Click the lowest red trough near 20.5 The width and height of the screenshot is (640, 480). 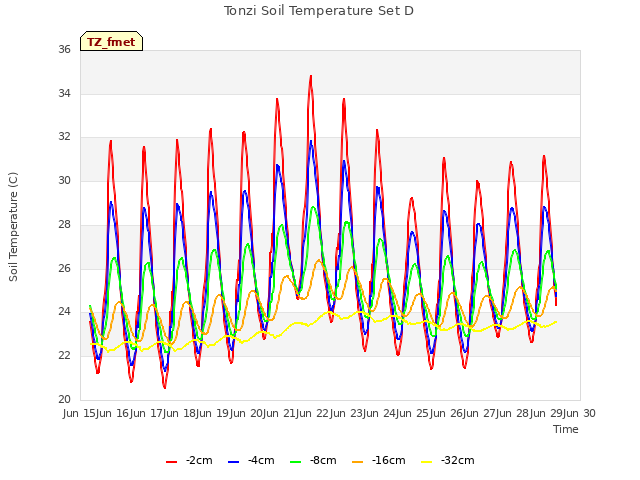click(164, 387)
